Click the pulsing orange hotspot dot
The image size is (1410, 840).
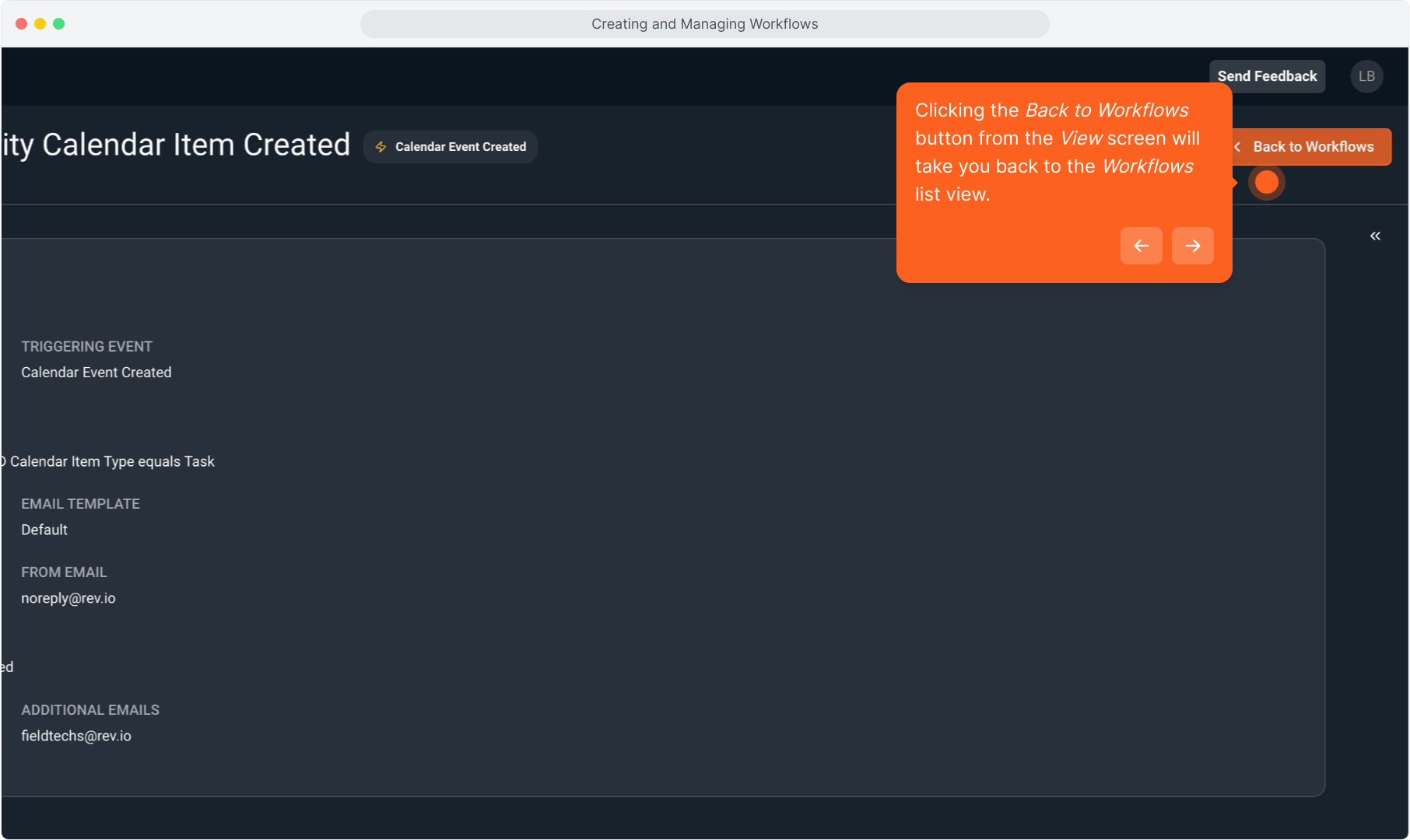pos(1266,183)
